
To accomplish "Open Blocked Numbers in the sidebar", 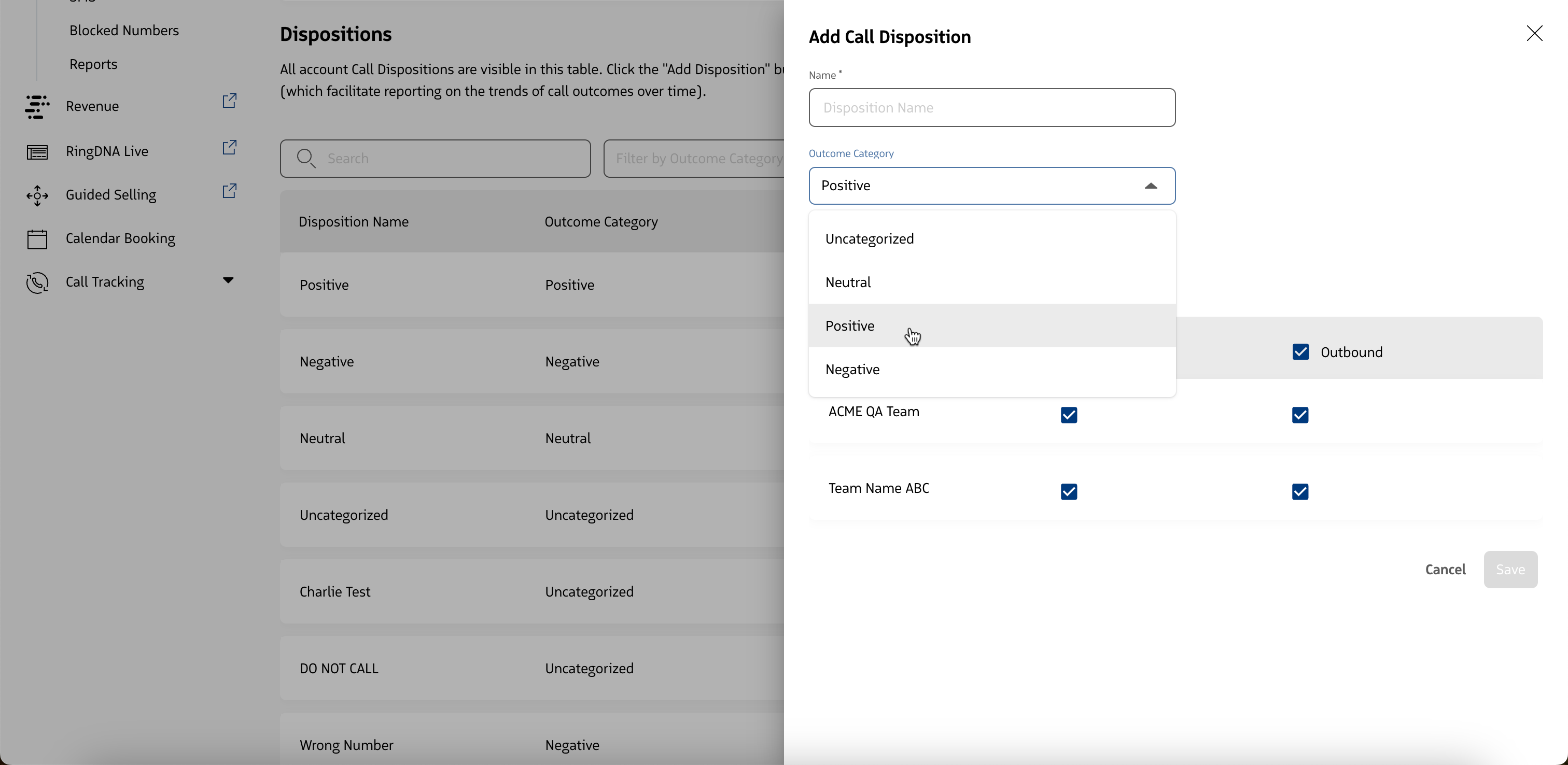I will click(x=124, y=31).
